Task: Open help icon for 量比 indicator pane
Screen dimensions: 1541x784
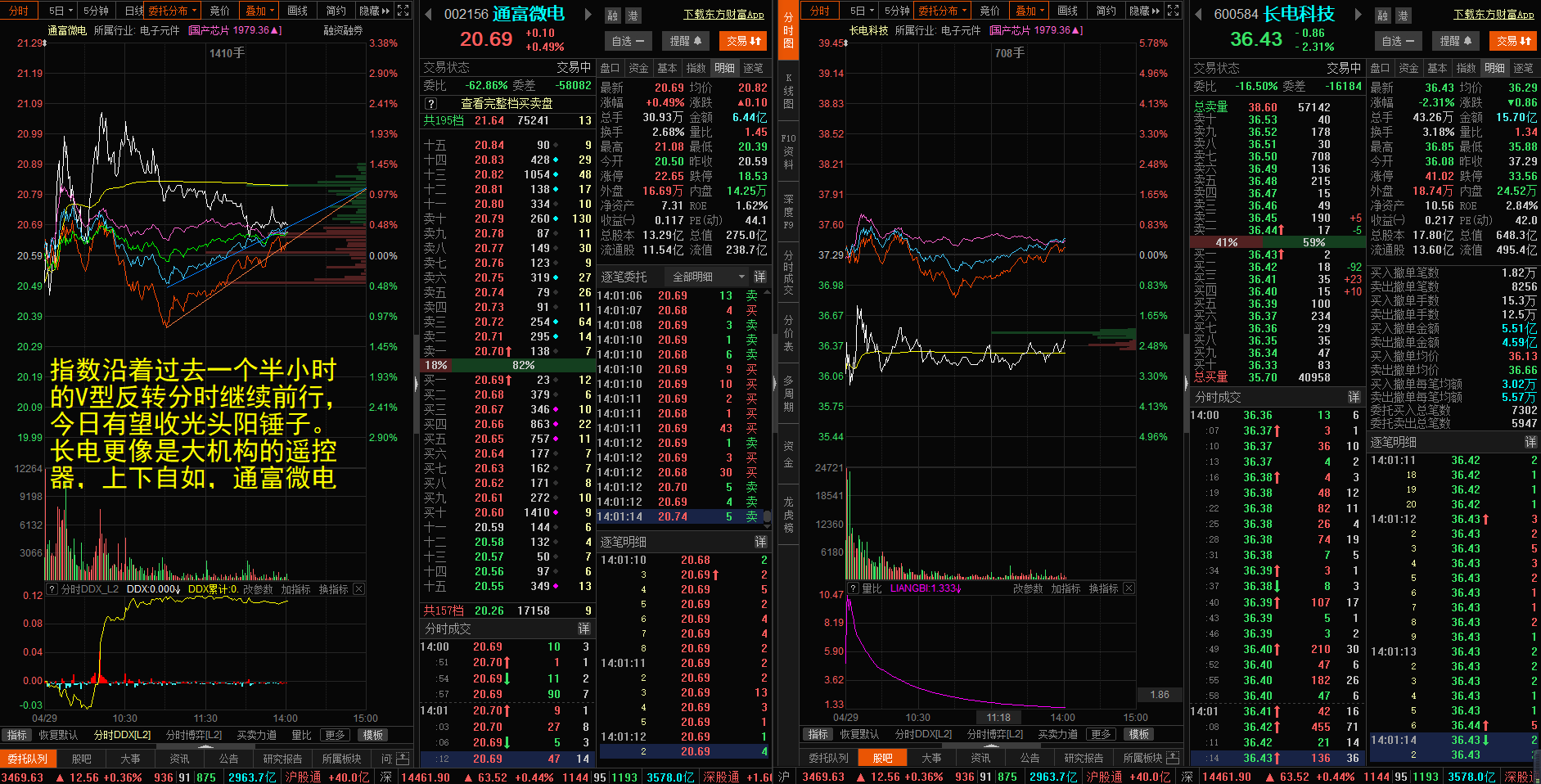Action: 854,588
